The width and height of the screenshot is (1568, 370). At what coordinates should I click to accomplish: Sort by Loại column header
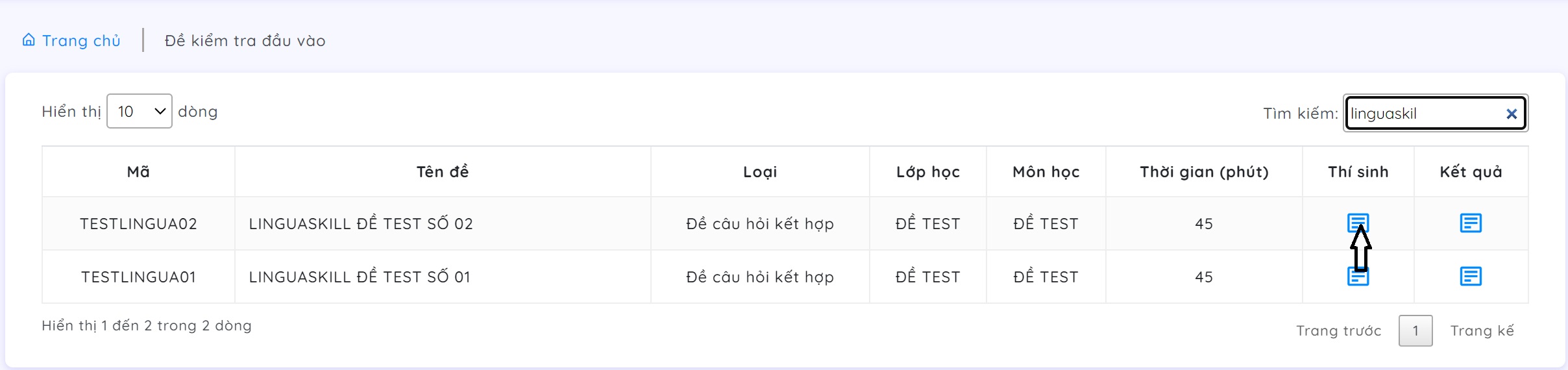pyautogui.click(x=760, y=172)
